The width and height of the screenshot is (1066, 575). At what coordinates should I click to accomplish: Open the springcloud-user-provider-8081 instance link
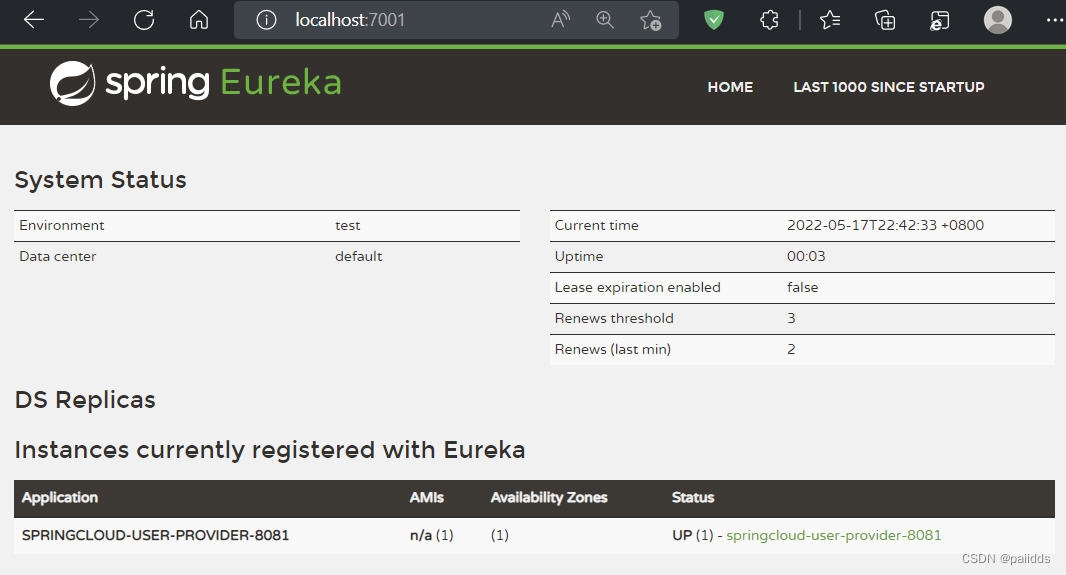tap(833, 535)
